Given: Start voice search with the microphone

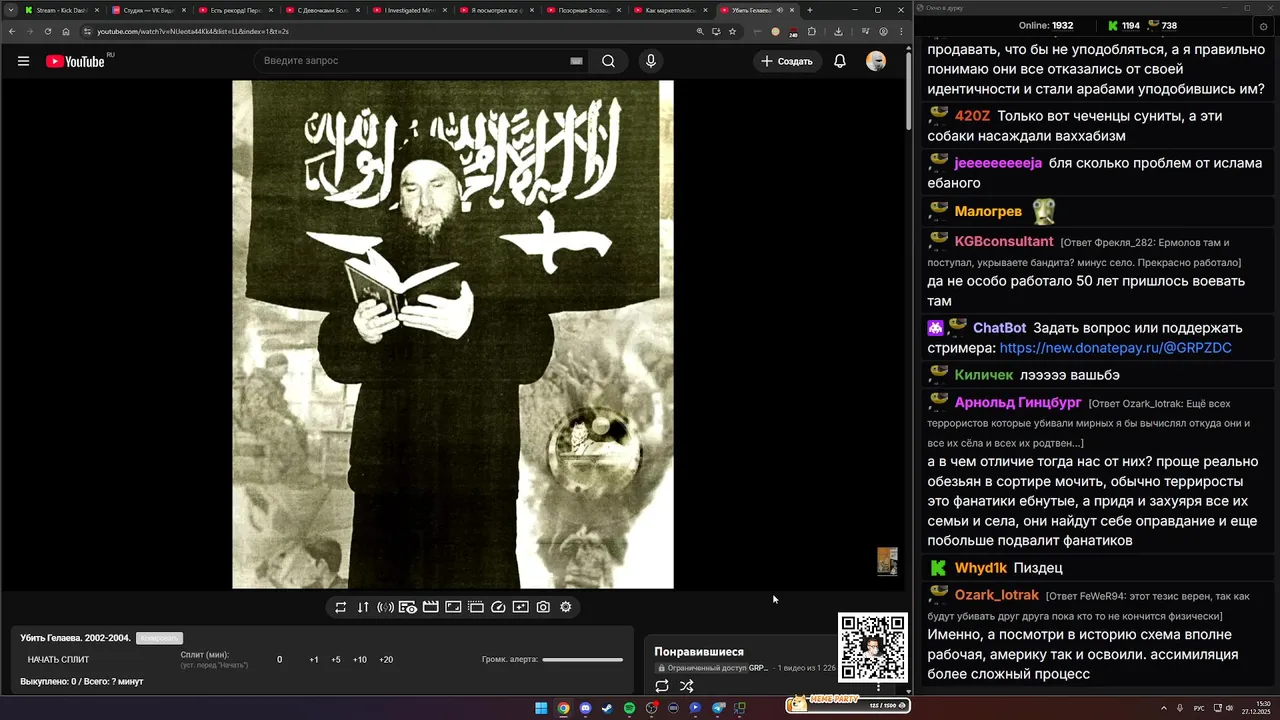Looking at the screenshot, I should pos(651,61).
